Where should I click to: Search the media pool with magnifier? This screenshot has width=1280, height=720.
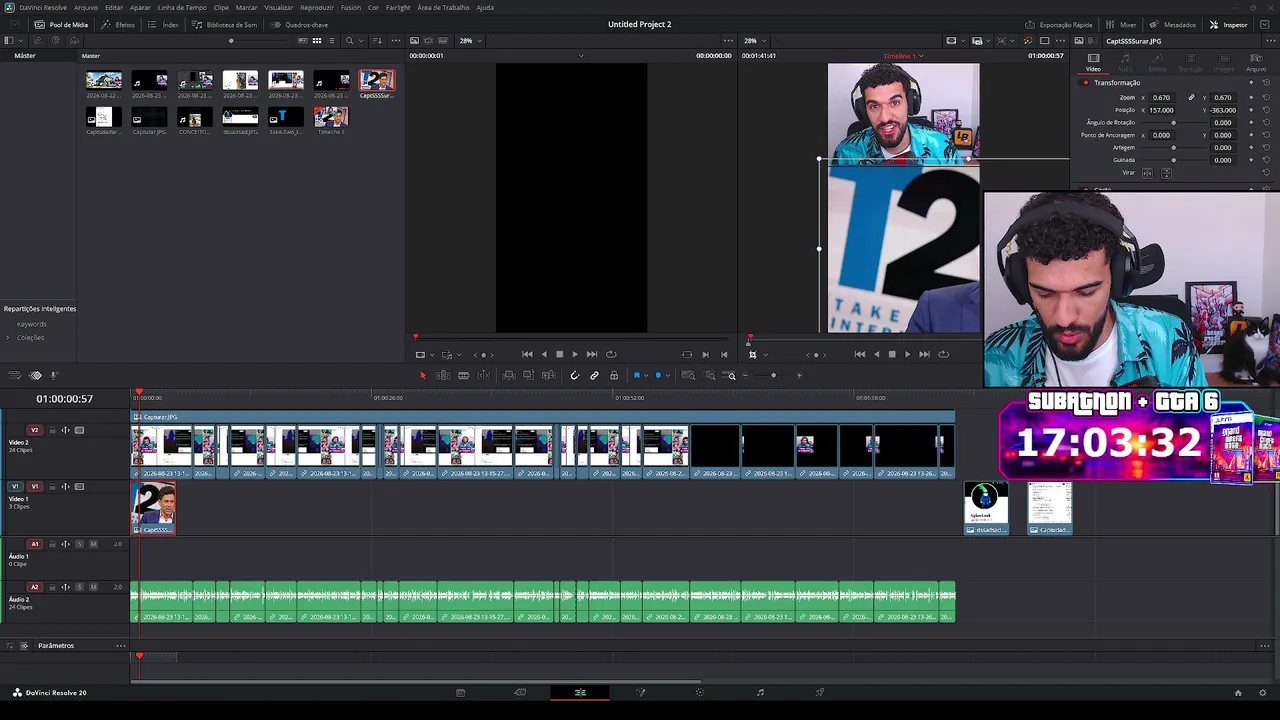[349, 41]
